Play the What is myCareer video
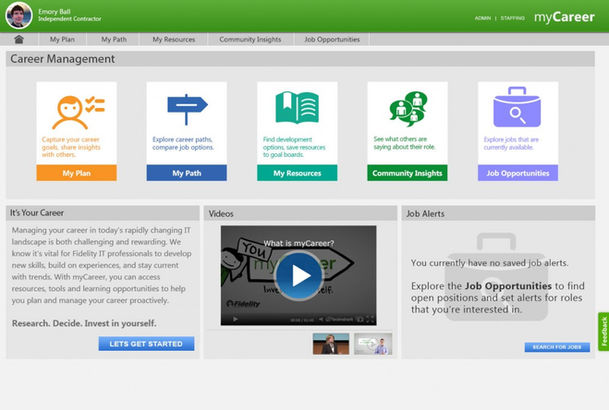The image size is (609, 410). (298, 275)
